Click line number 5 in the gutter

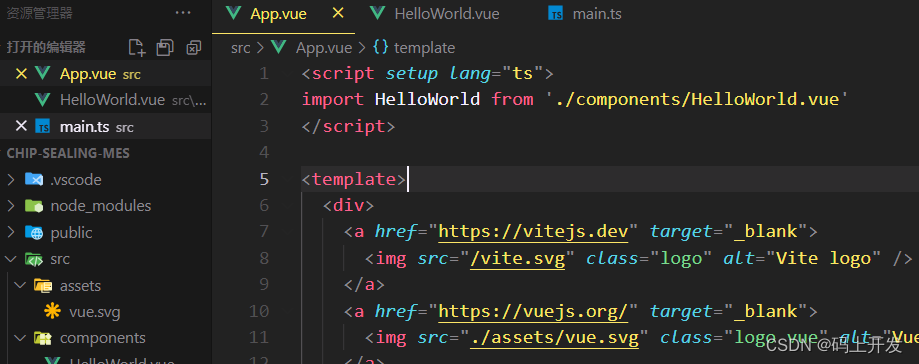(x=263, y=179)
